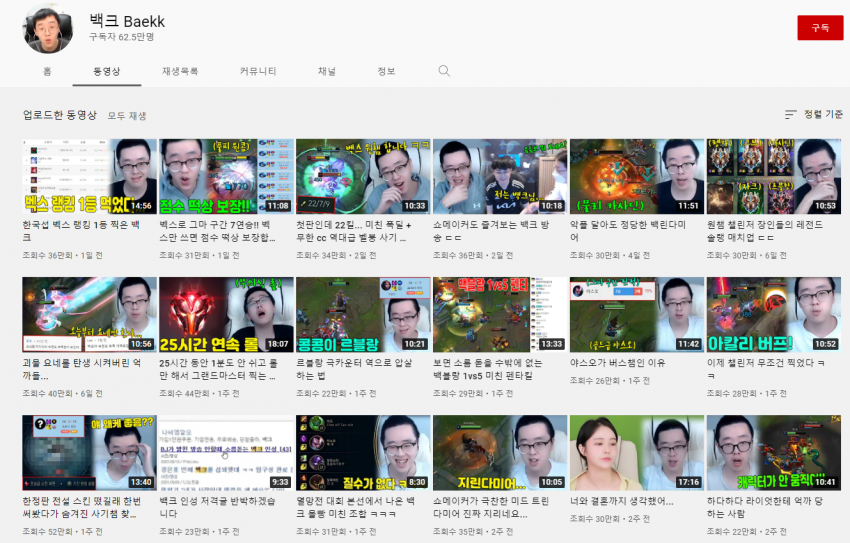This screenshot has width=850, height=543.
Task: Click the 구독자 62.5만명 subscriber count
Action: tap(121, 37)
